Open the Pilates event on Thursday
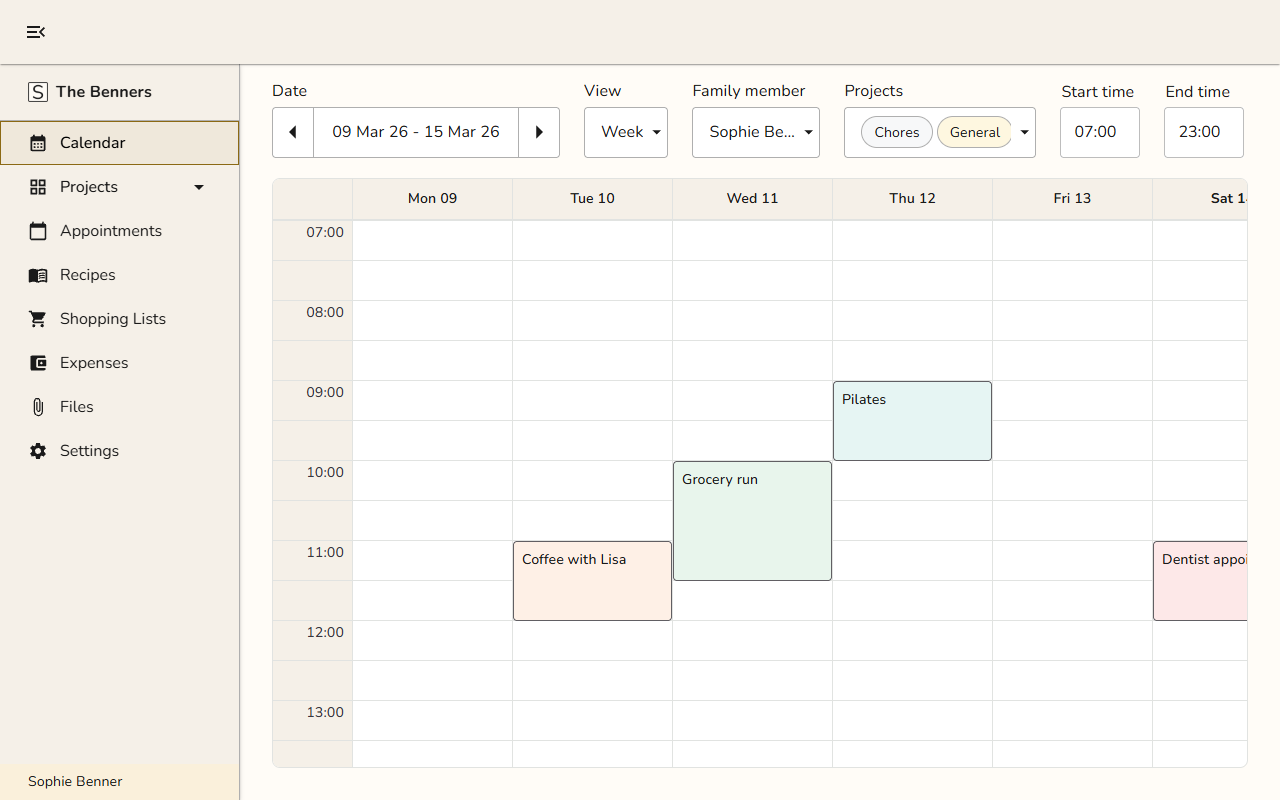1280x800 pixels. pos(912,420)
